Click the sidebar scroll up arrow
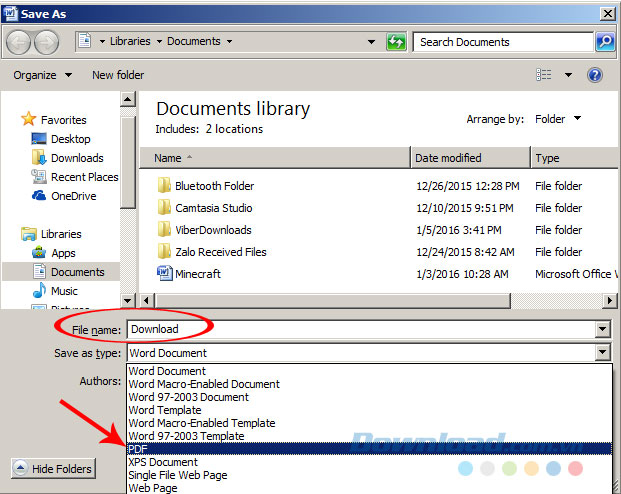This screenshot has width=621, height=494. pyautogui.click(x=128, y=99)
